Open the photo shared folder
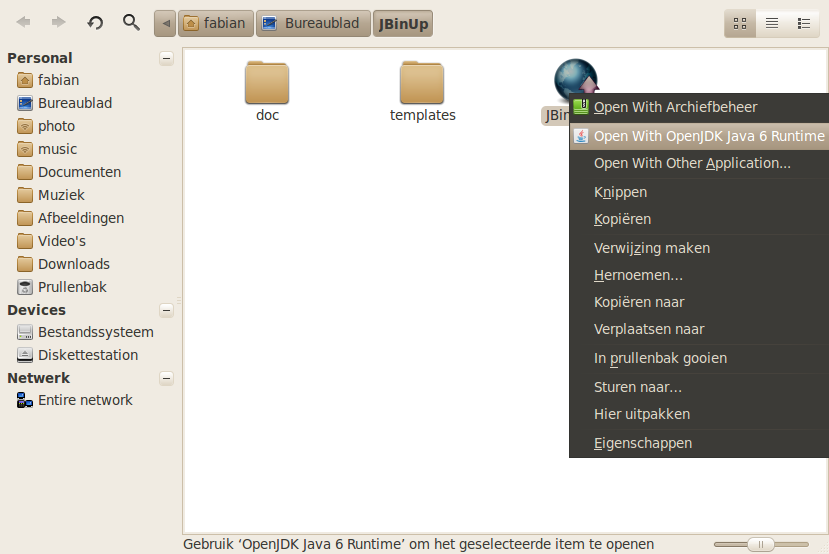The height and width of the screenshot is (554, 829). pyautogui.click(x=46, y=126)
